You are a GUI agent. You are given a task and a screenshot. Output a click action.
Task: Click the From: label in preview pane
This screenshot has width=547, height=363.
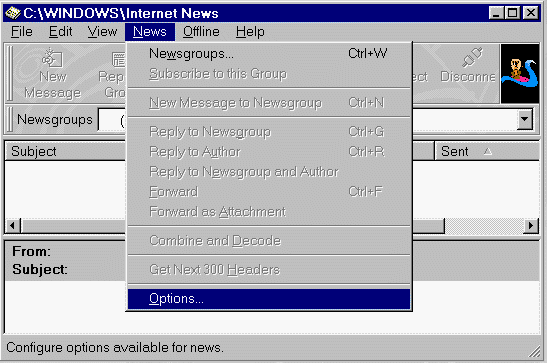31,251
